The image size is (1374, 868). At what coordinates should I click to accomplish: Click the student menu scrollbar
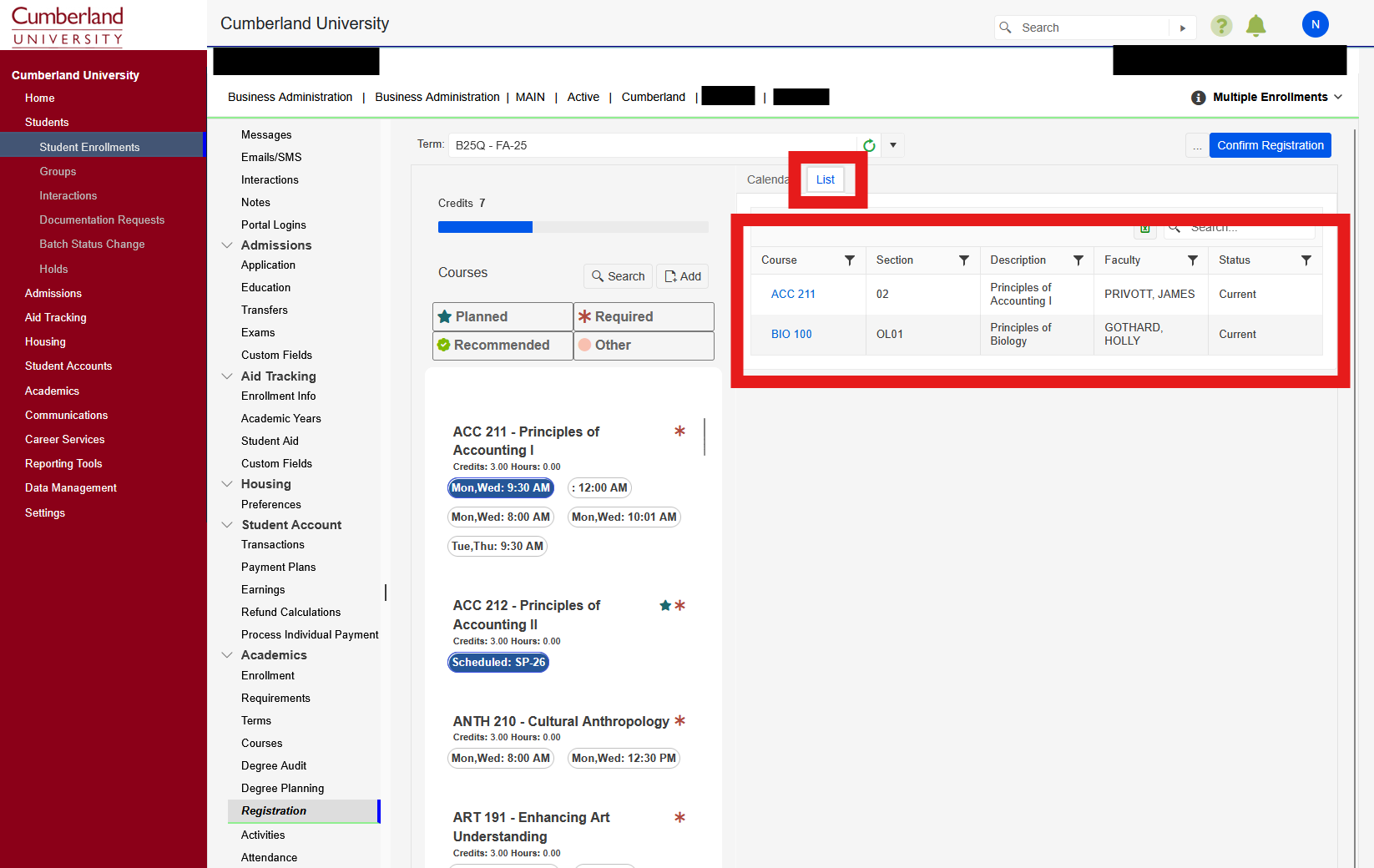(x=386, y=592)
